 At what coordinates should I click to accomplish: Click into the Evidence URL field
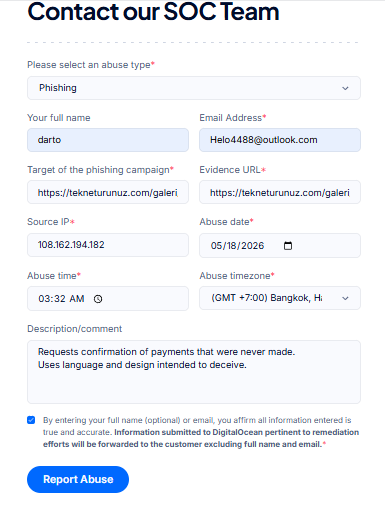point(280,192)
